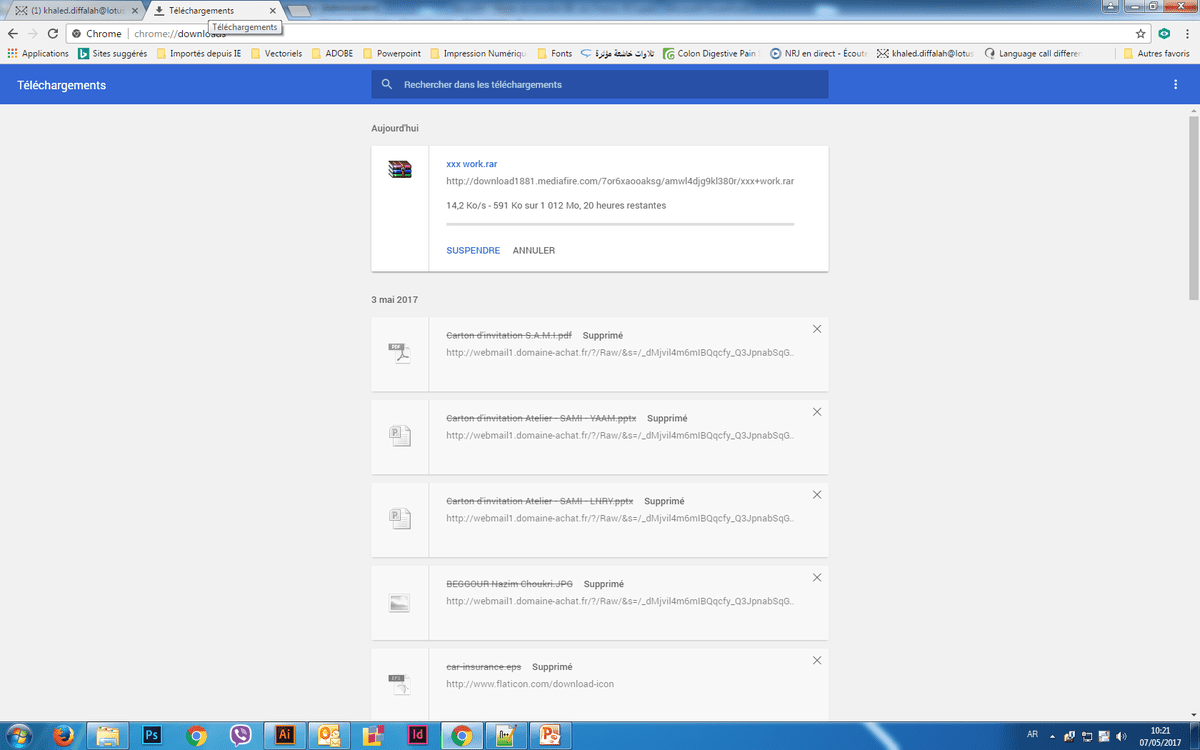1200x750 pixels.
Task: Remove BEGGOUR Nazim Choukri.JPG entry with X
Action: pos(817,577)
